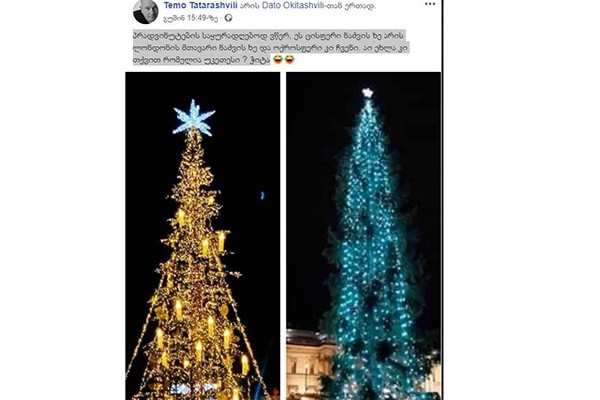This screenshot has width=600, height=400.
Task: Click the first line of the highlighted text
Action: 269,35
